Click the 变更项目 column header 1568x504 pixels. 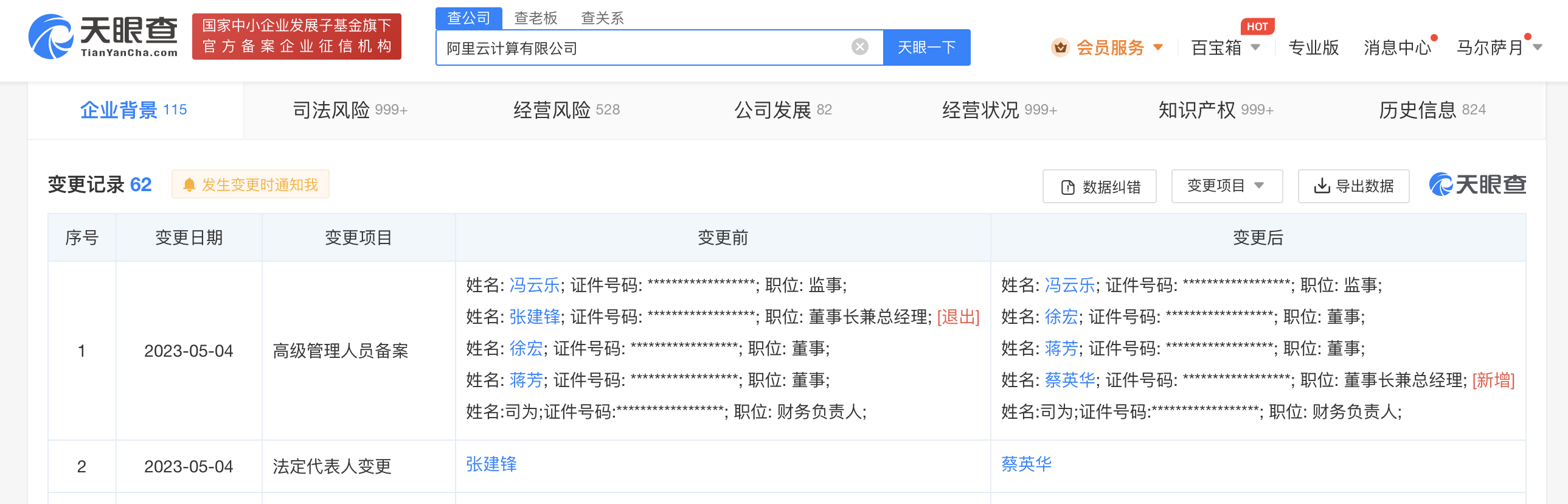tap(358, 237)
